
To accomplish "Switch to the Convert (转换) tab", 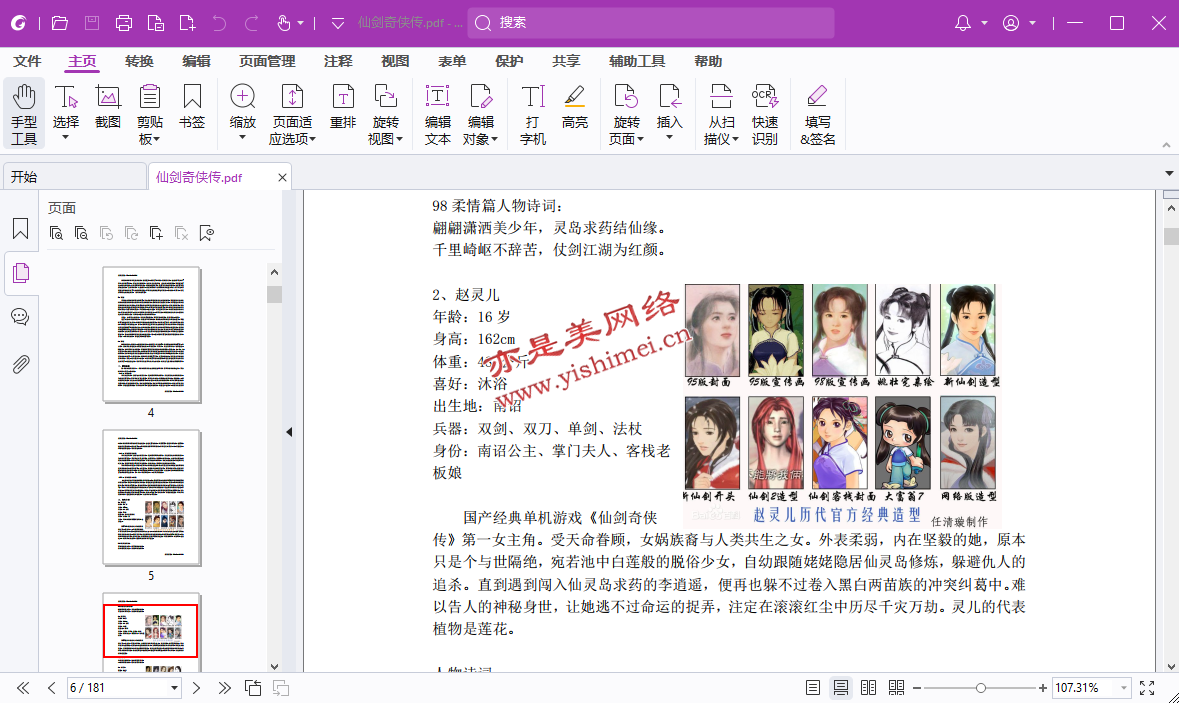I will [x=139, y=62].
